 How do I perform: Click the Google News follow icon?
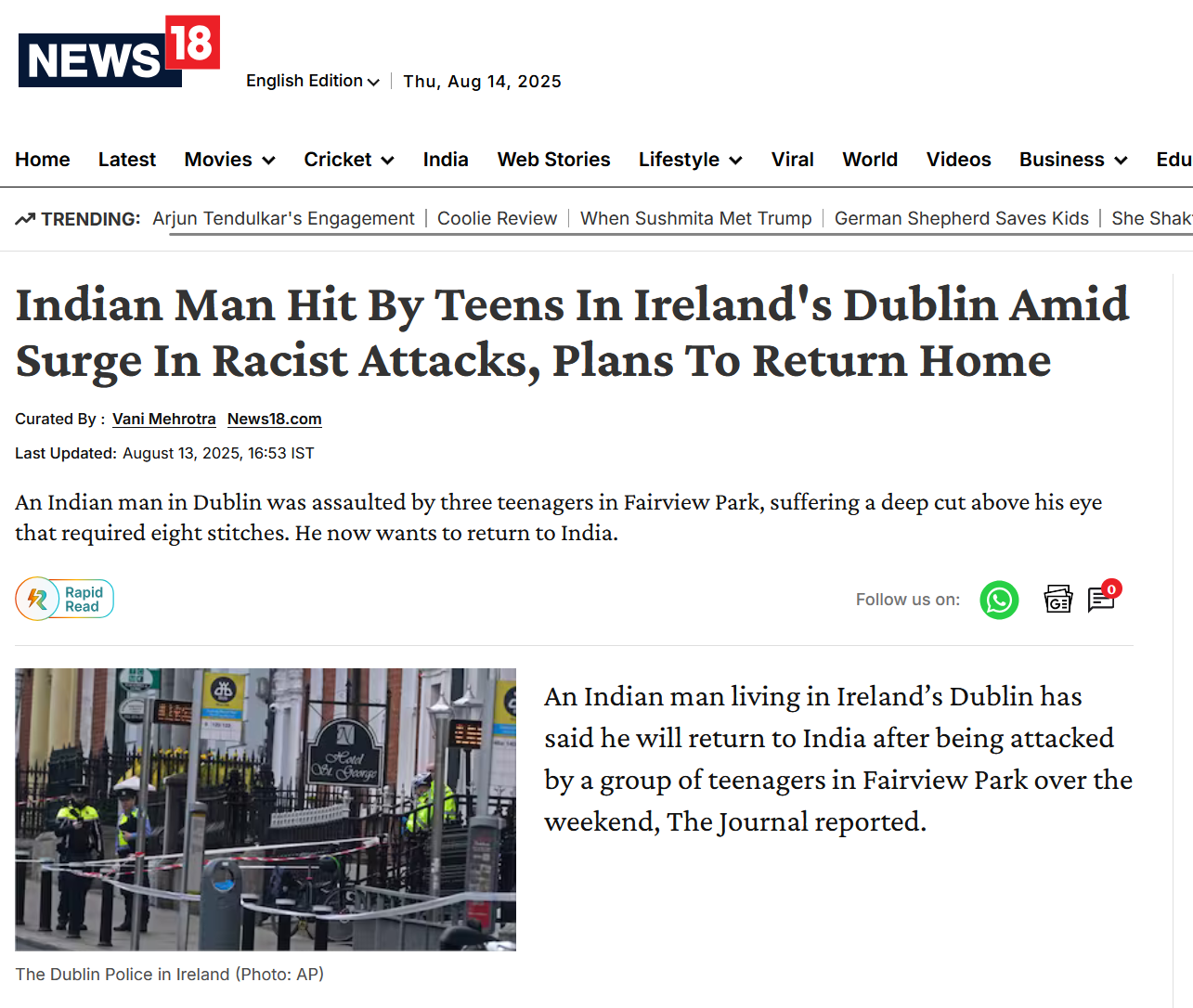(x=1058, y=600)
